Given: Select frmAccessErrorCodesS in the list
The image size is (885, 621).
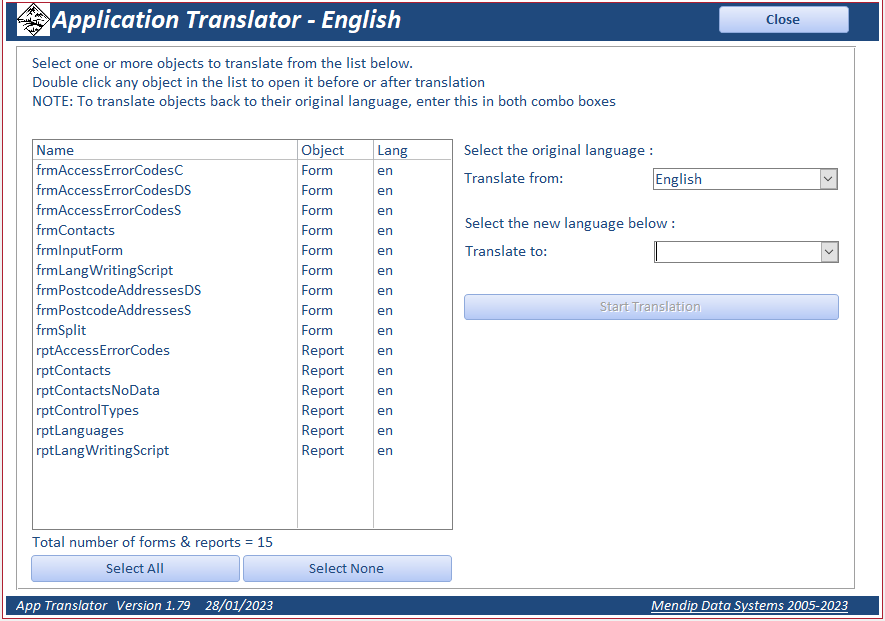Looking at the screenshot, I should click(242, 211).
